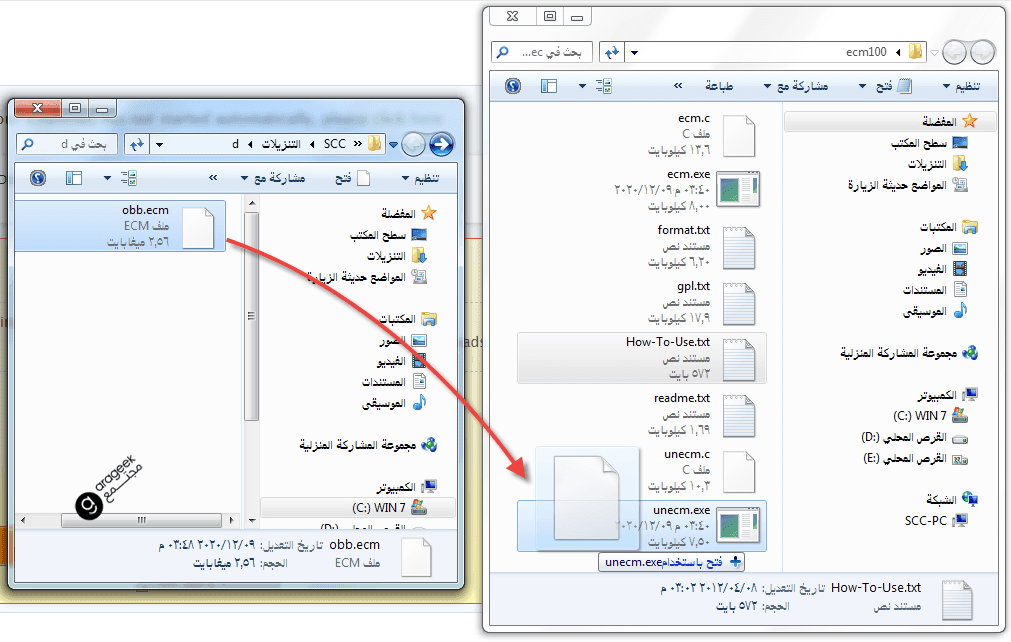The image size is (1011, 642).
Task: Select ecm.exe application icon in ecm100 window
Action: point(738,189)
